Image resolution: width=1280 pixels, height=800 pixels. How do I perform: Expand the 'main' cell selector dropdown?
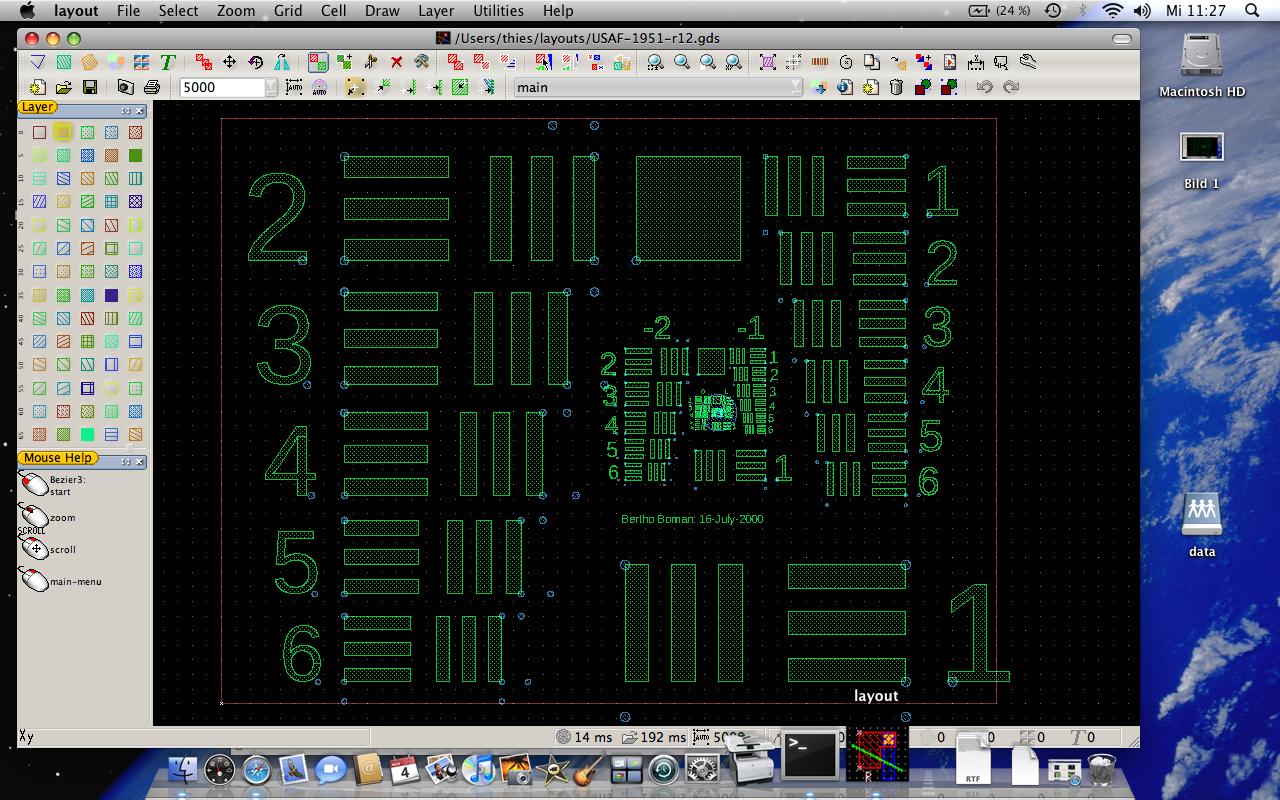point(796,87)
